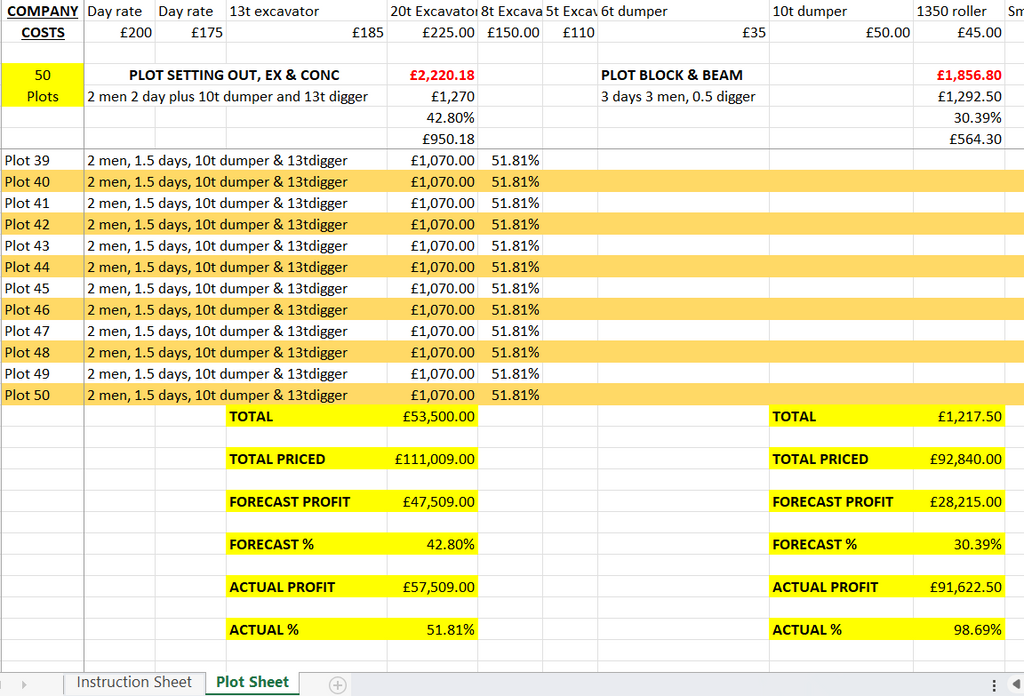Click the £185 cost cell
The height and width of the screenshot is (696, 1024).
(306, 33)
